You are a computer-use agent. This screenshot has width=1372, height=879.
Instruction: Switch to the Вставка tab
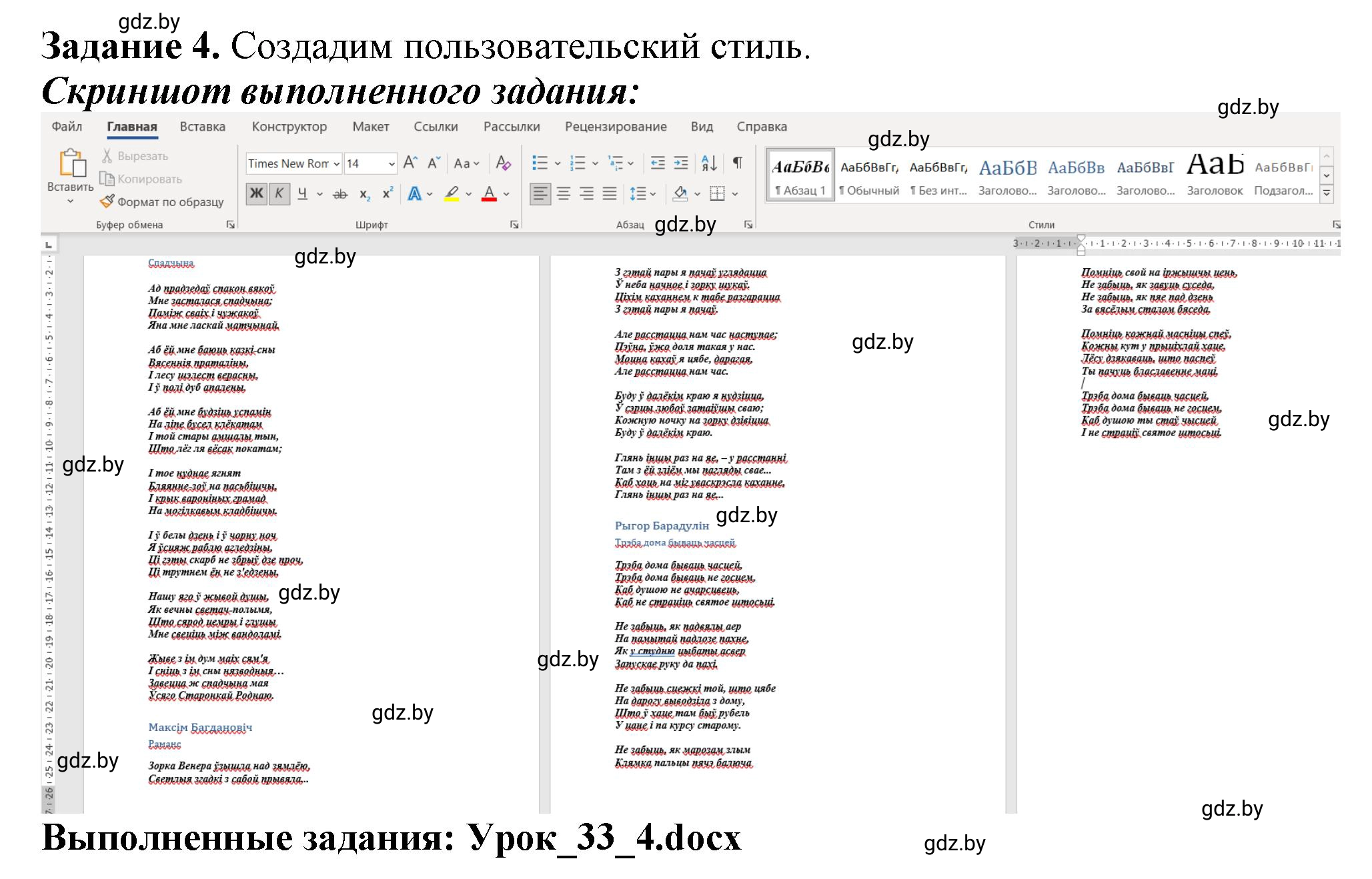203,127
